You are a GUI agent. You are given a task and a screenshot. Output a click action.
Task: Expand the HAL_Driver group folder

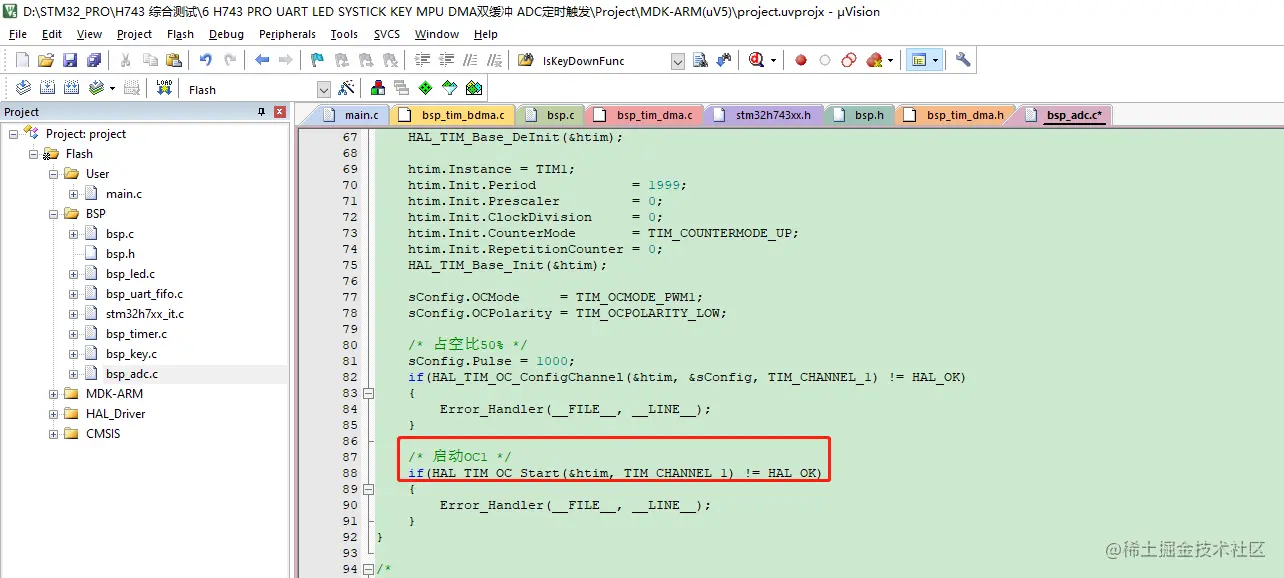53,414
